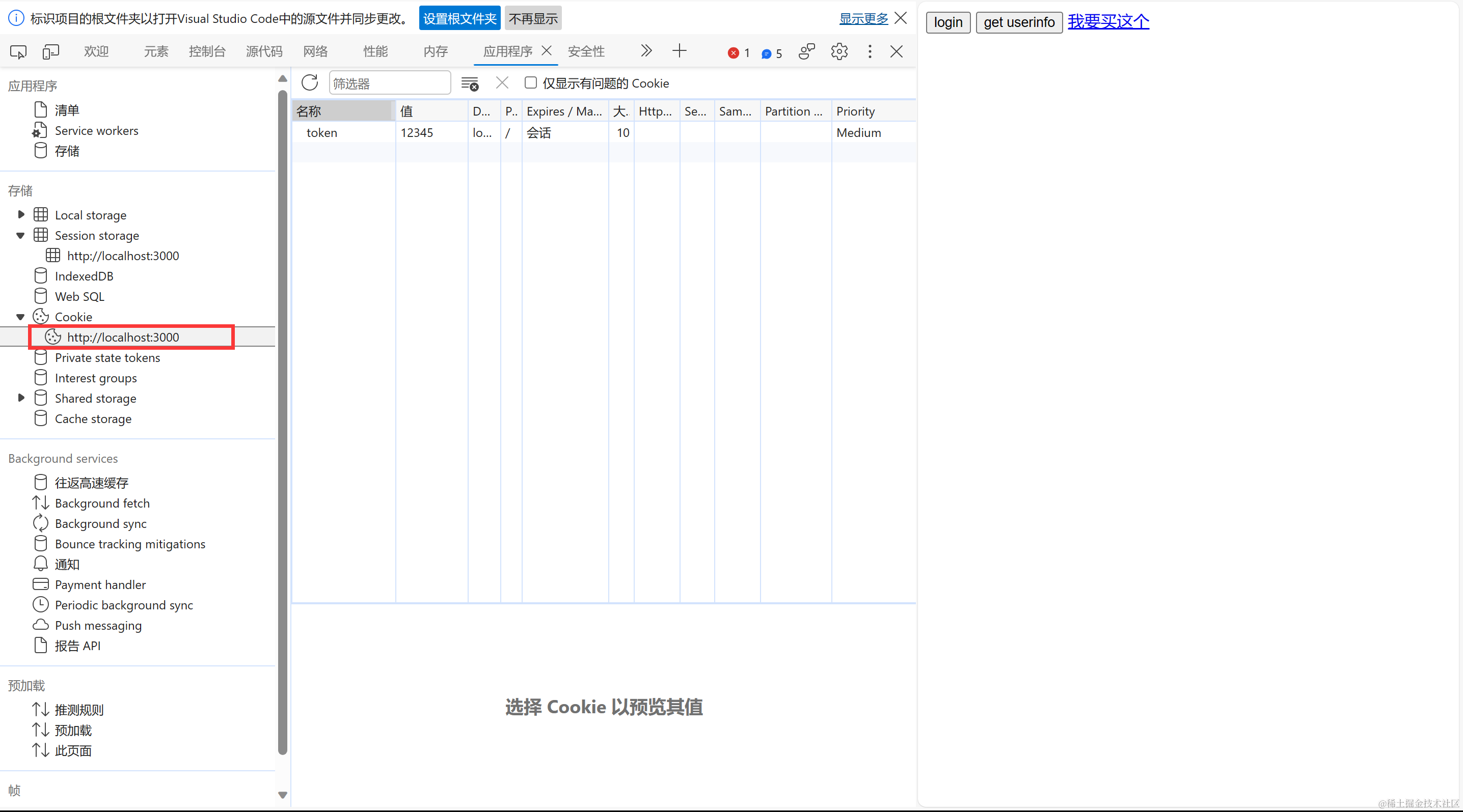This screenshot has height=812, width=1463.
Task: Click delete selected cookie X icon
Action: (x=502, y=83)
